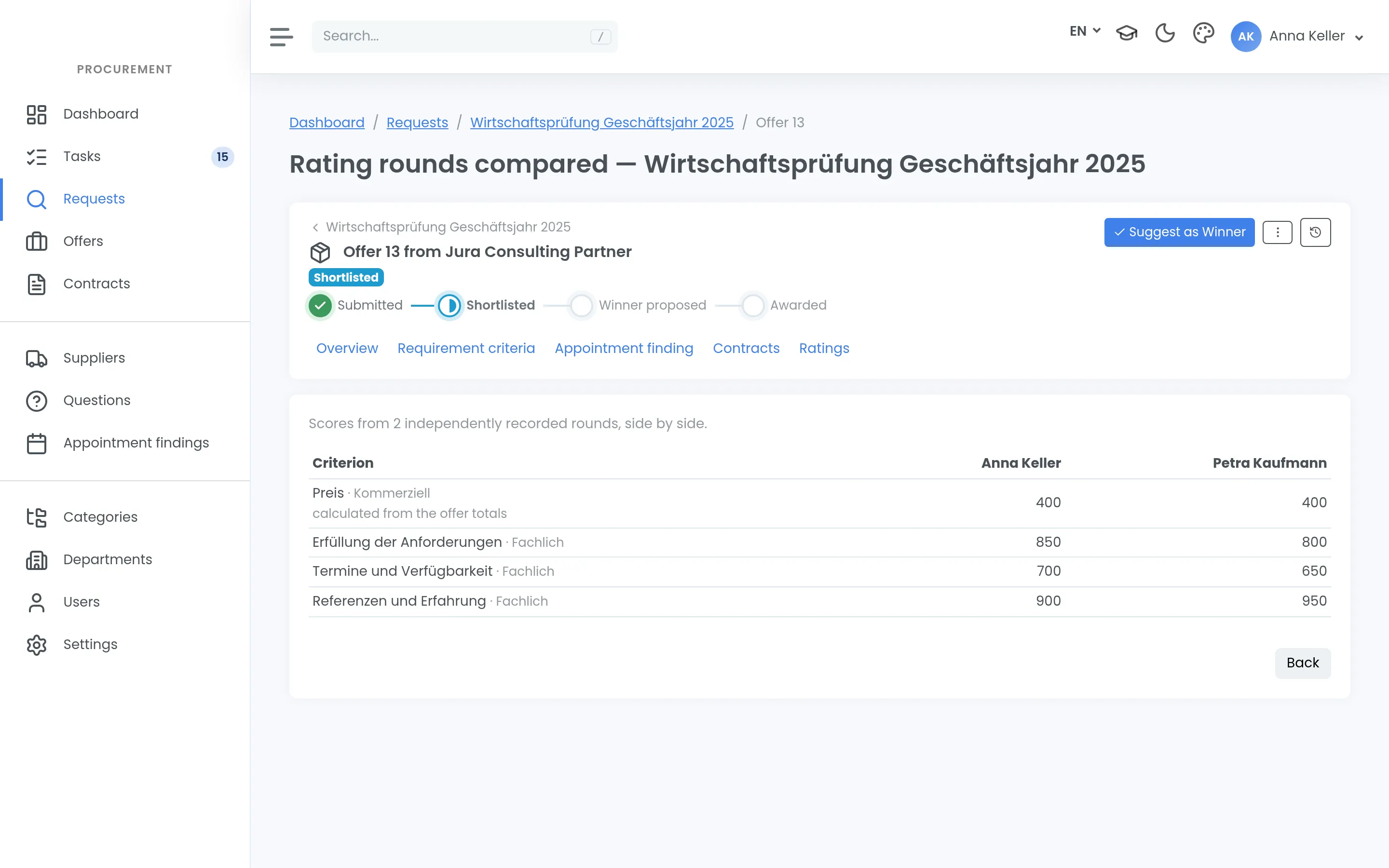Open Appointment findings in the sidebar
1389x868 pixels.
(x=124, y=443)
